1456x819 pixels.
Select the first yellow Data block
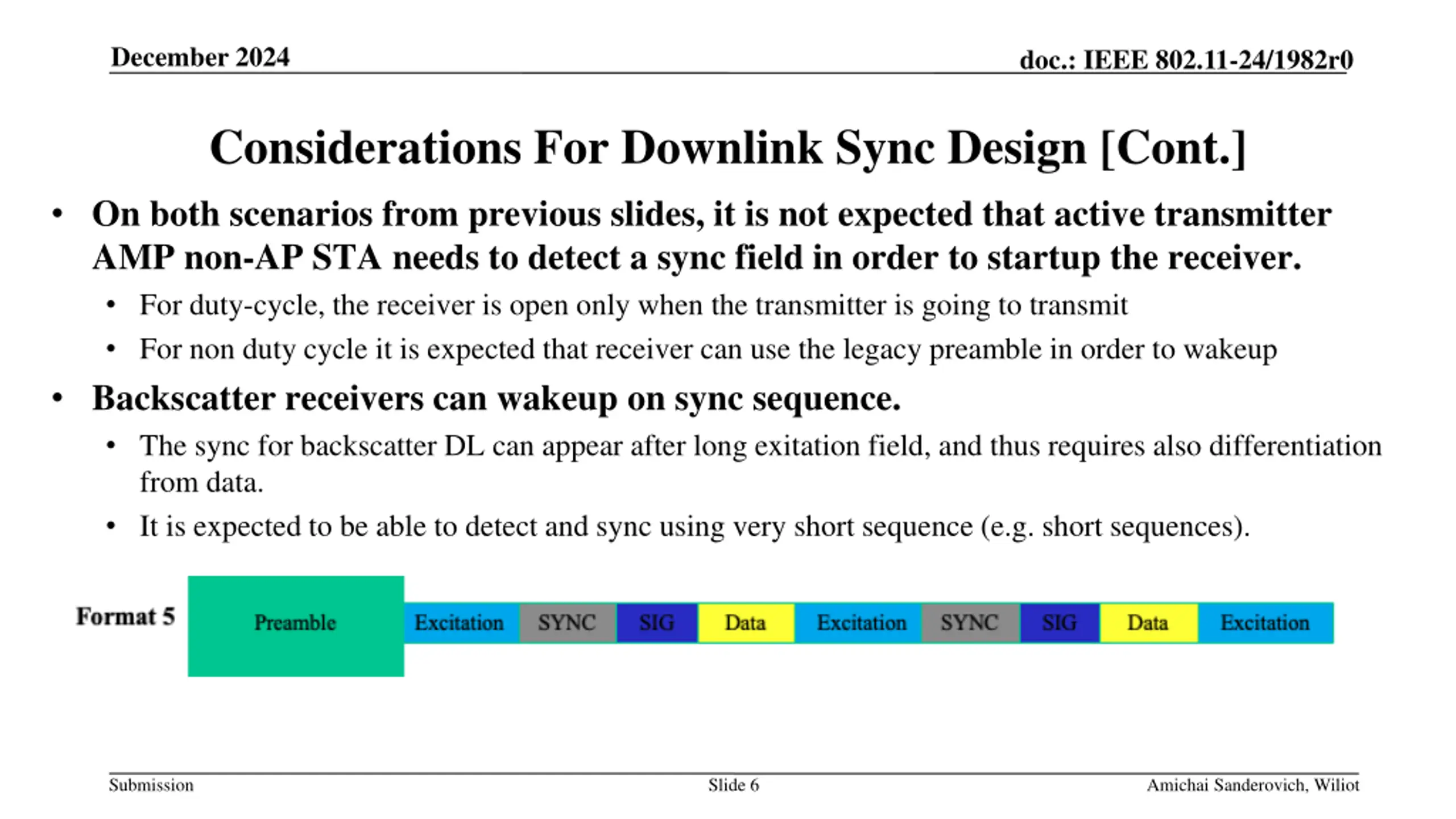[746, 623]
